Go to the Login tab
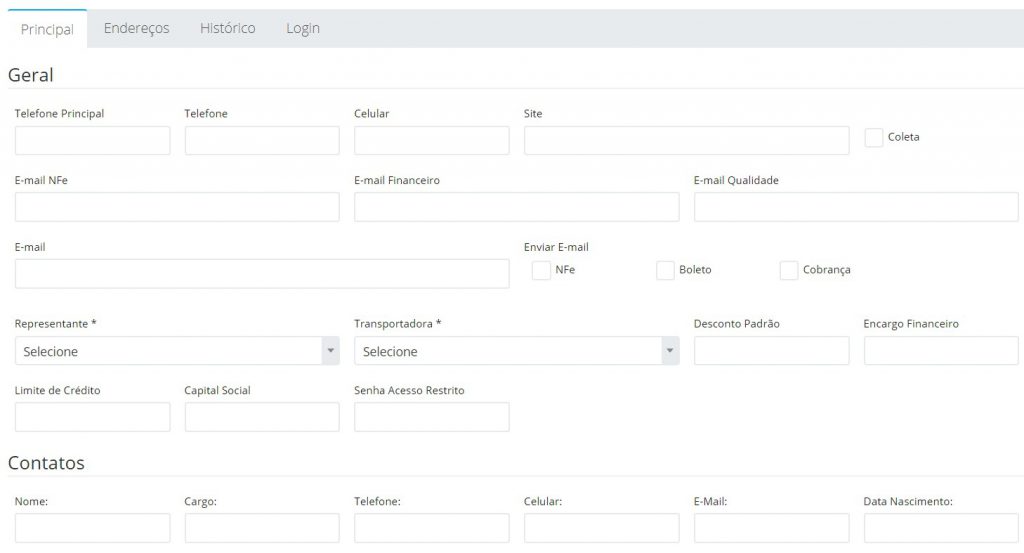Viewport: 1024px width, 553px height. click(x=303, y=28)
